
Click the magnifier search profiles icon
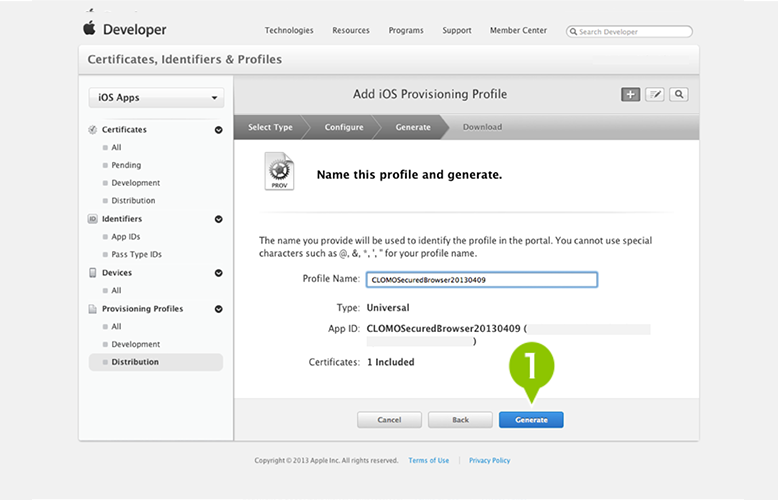click(x=679, y=94)
